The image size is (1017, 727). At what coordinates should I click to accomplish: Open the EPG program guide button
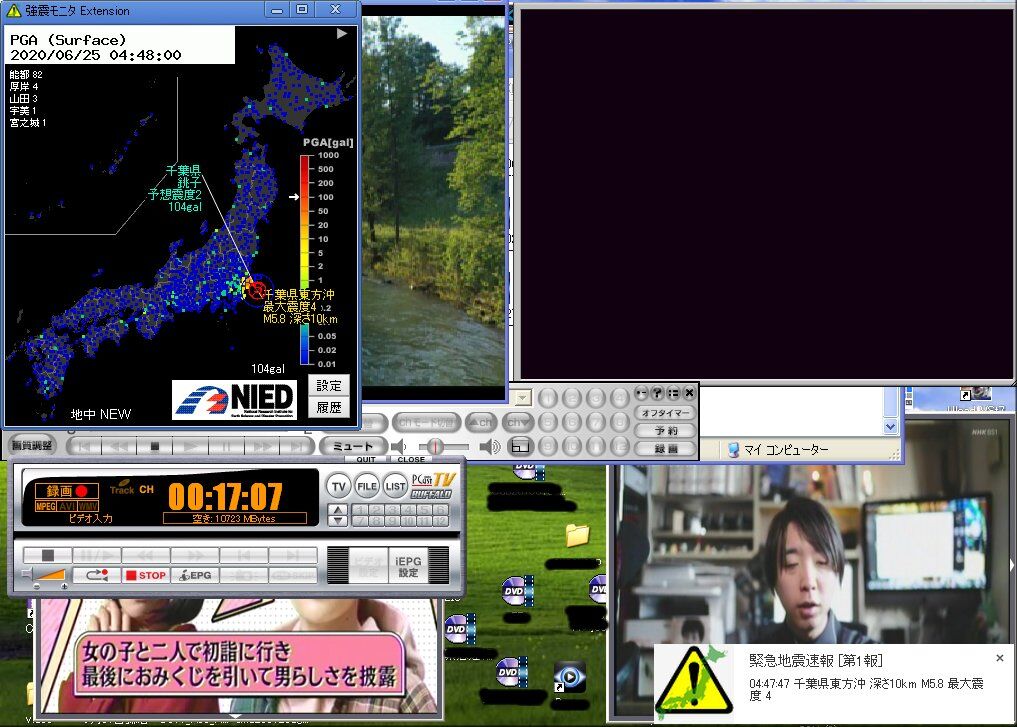point(195,575)
